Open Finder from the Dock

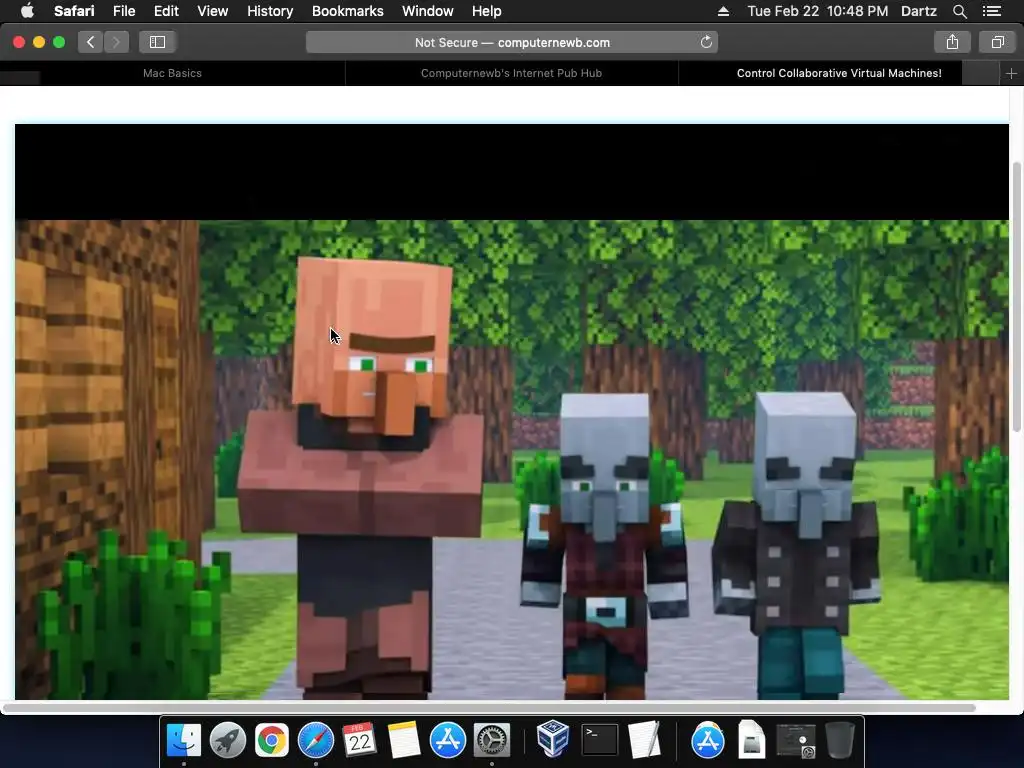tap(184, 740)
